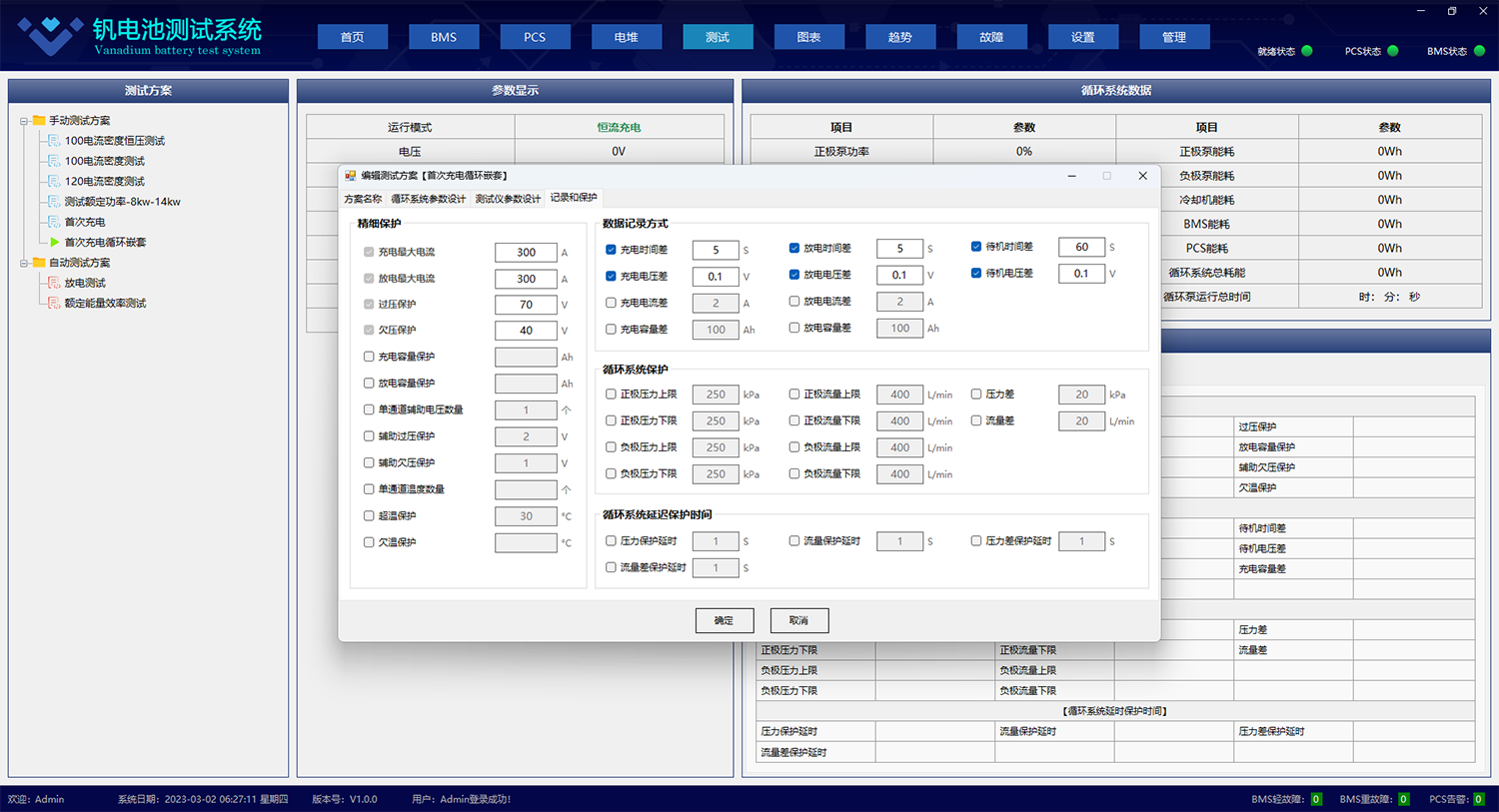
Task: Click the BMS重故障 count indicator
Action: (1403, 799)
